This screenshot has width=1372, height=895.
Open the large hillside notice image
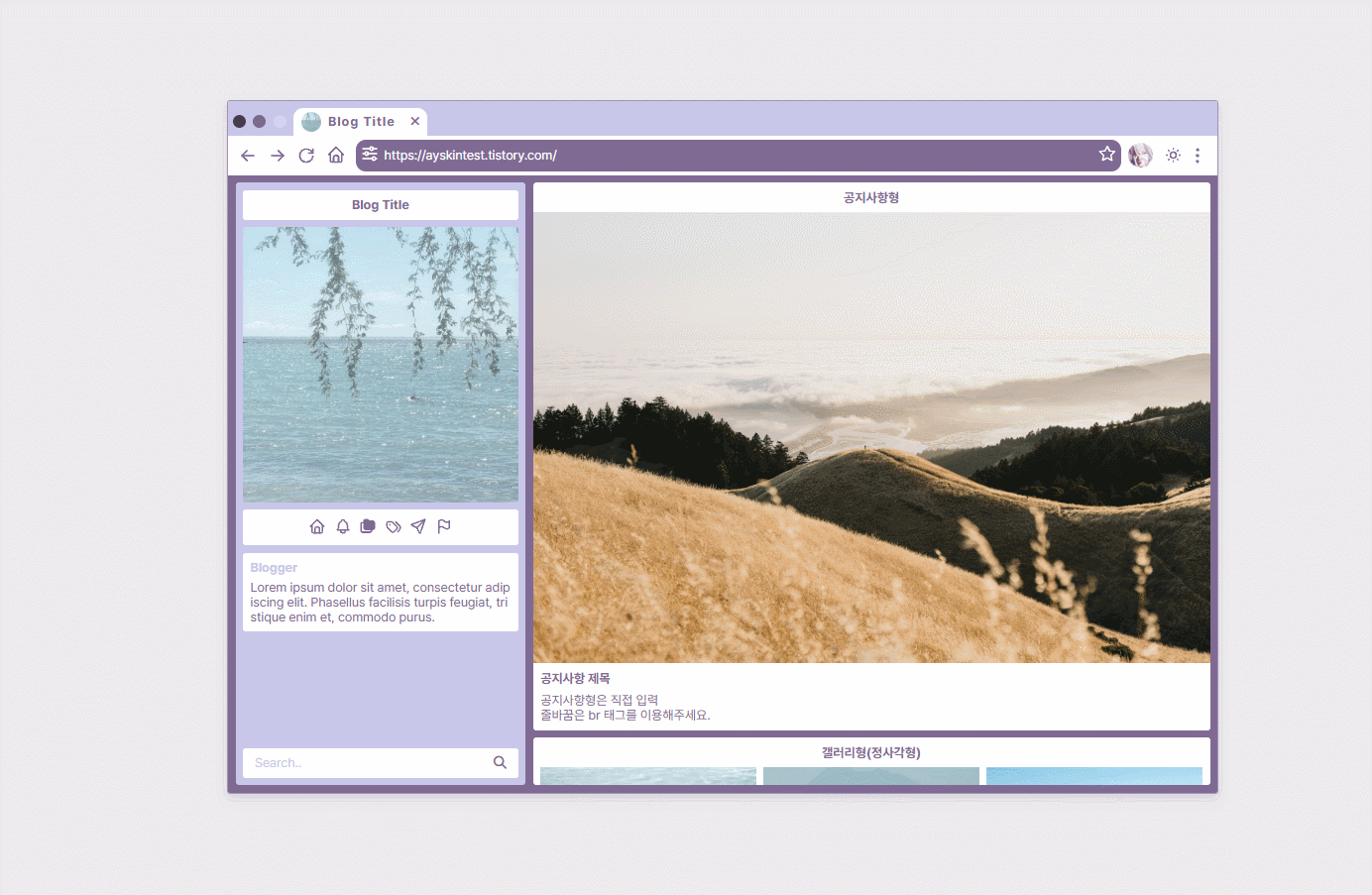click(871, 438)
